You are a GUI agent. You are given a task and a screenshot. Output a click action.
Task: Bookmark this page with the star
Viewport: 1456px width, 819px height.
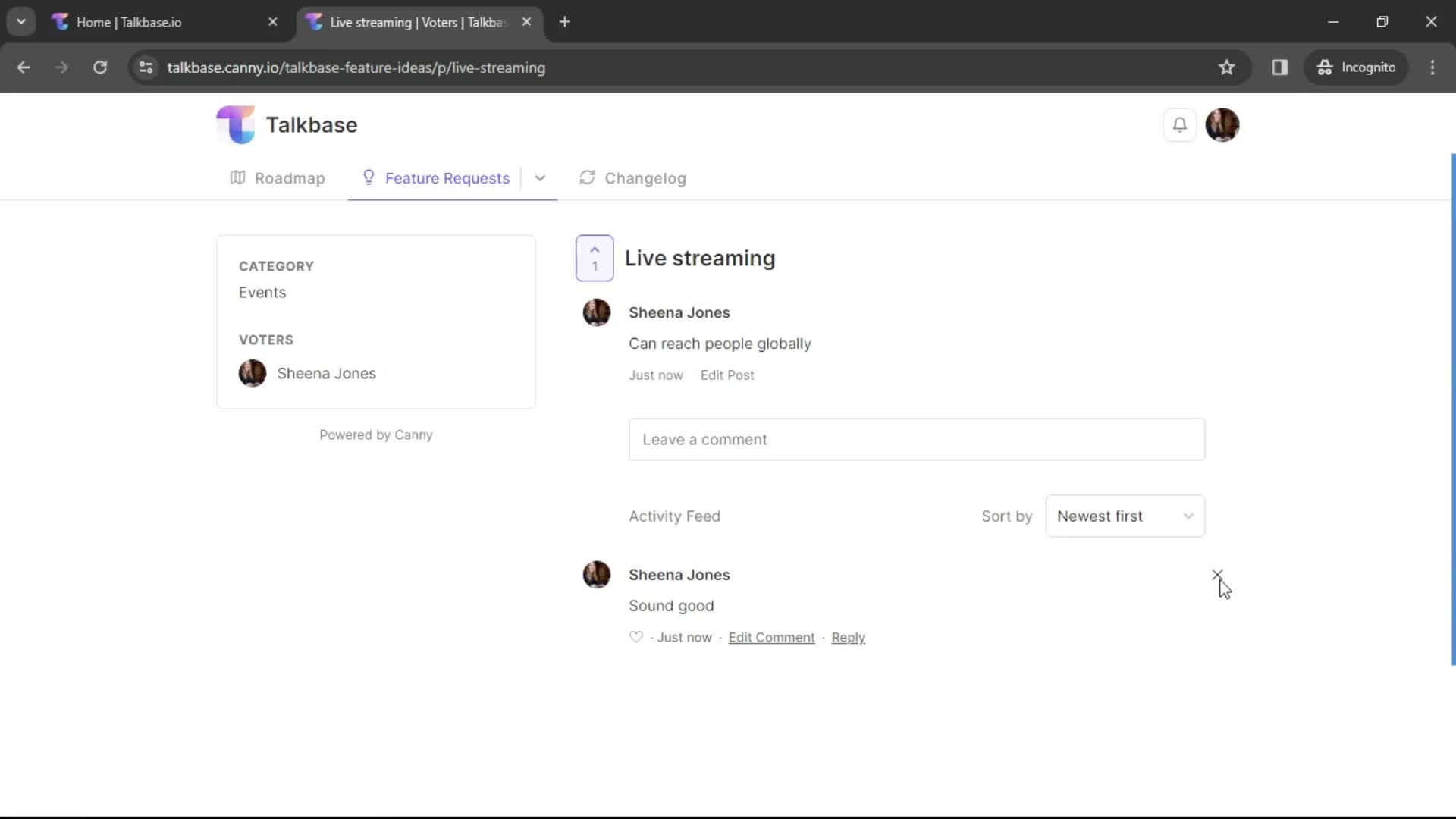click(1227, 67)
